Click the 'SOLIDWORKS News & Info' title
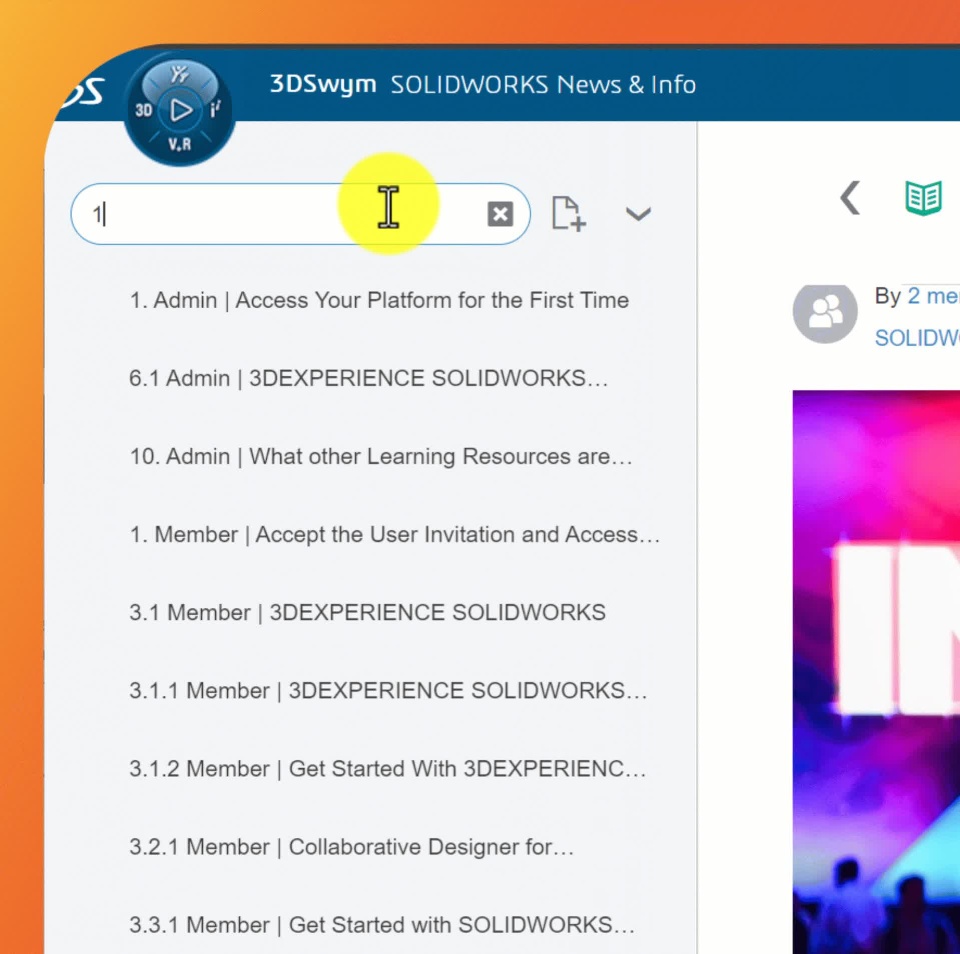 (x=543, y=85)
